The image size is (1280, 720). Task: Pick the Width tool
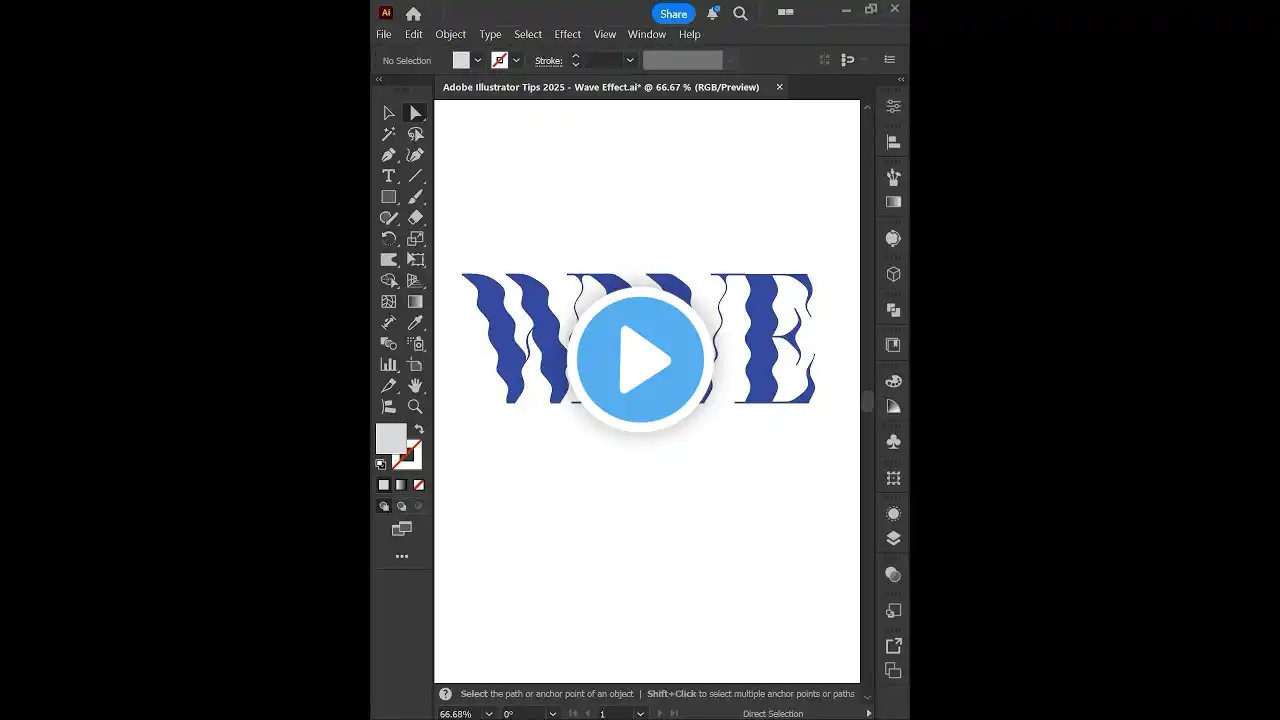[x=389, y=260]
